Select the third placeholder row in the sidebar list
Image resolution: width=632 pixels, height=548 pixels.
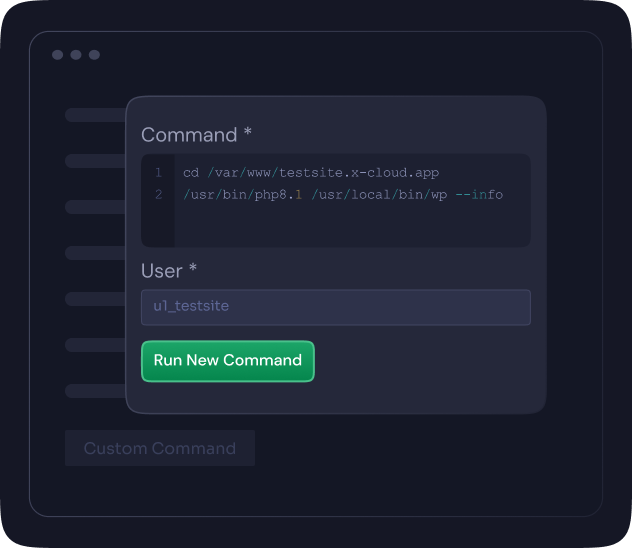pyautogui.click(x=96, y=207)
